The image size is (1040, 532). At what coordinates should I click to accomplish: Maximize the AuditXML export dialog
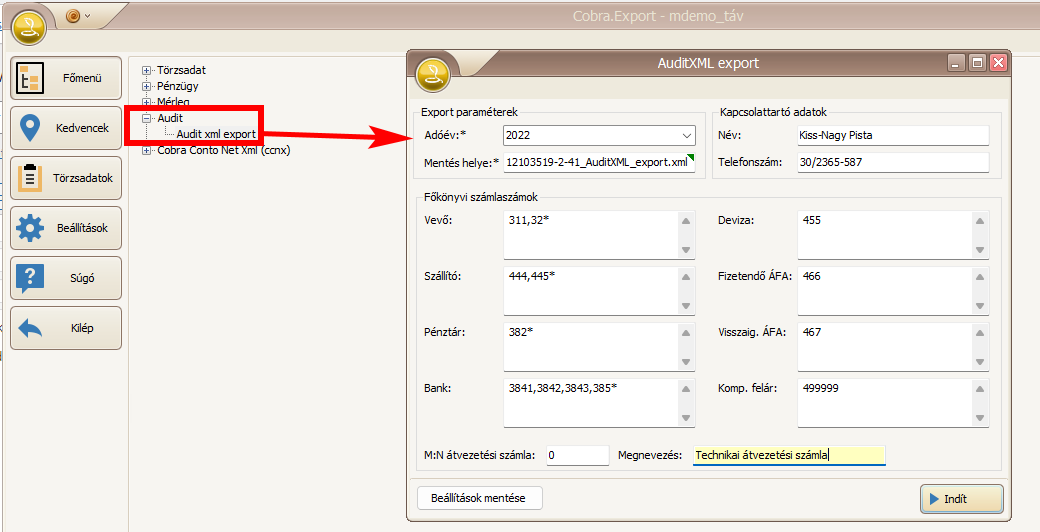[977, 63]
